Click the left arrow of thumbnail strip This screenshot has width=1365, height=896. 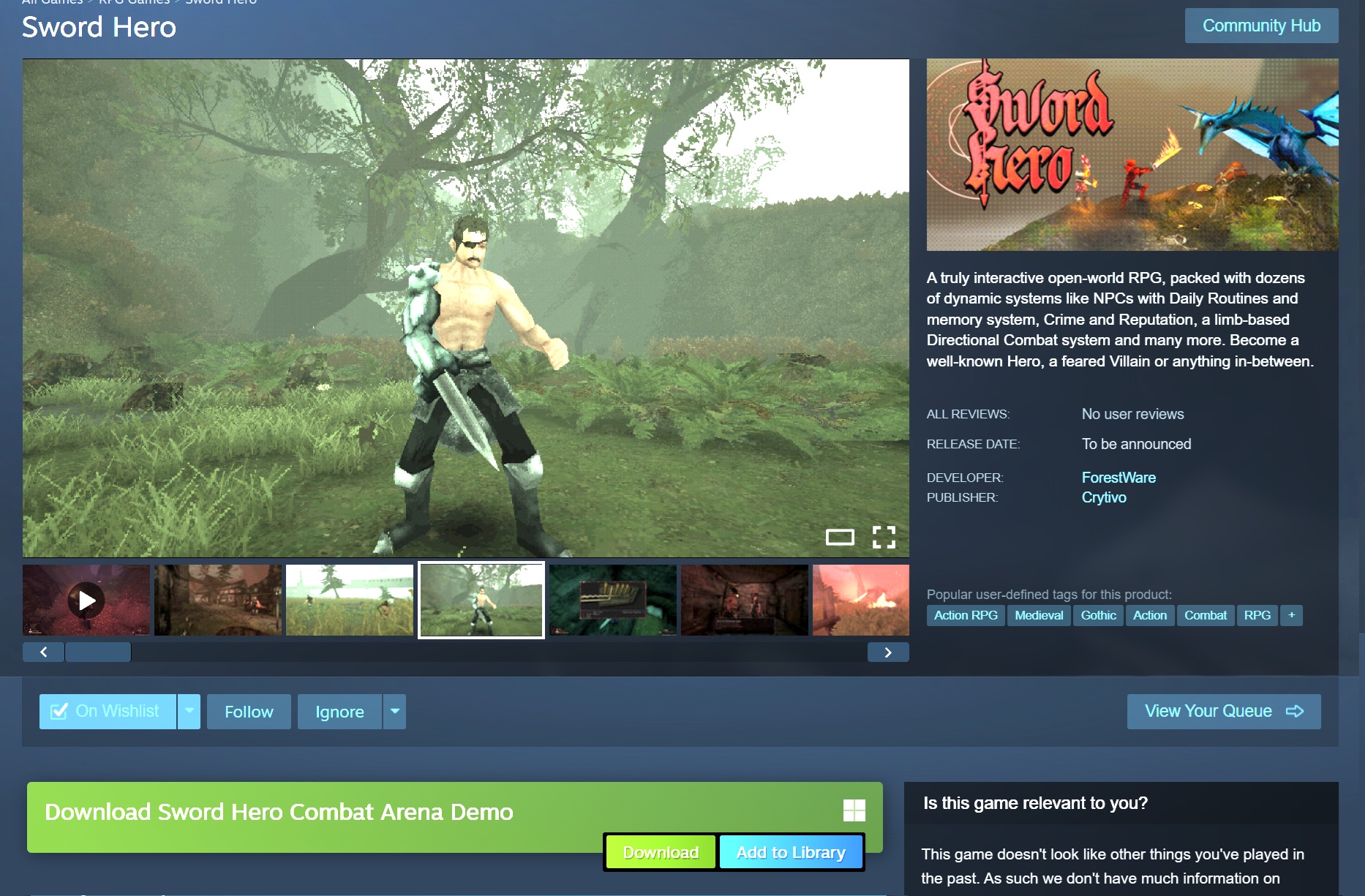point(44,652)
